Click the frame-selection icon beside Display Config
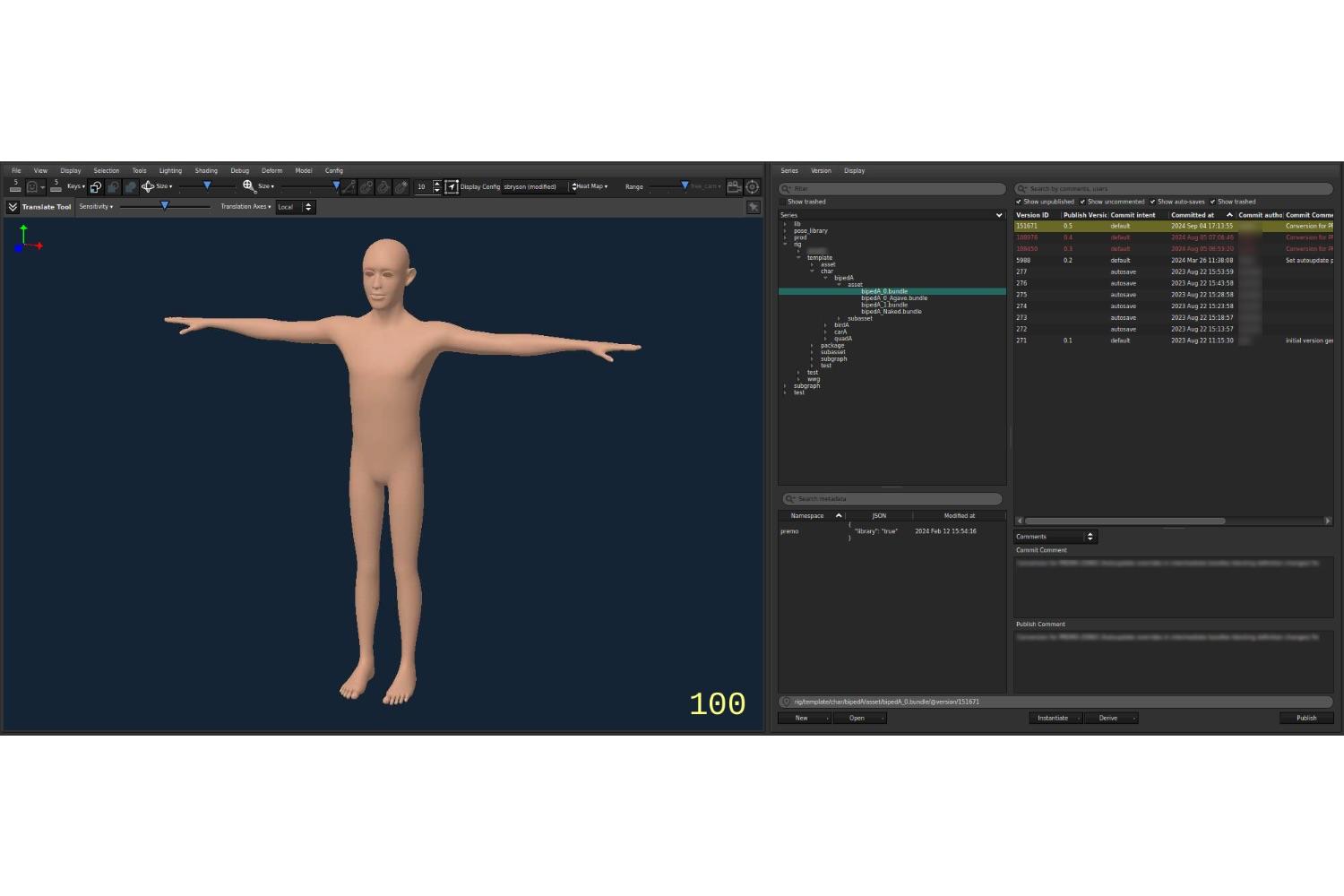Viewport: 1344px width, 896px height. point(452,186)
